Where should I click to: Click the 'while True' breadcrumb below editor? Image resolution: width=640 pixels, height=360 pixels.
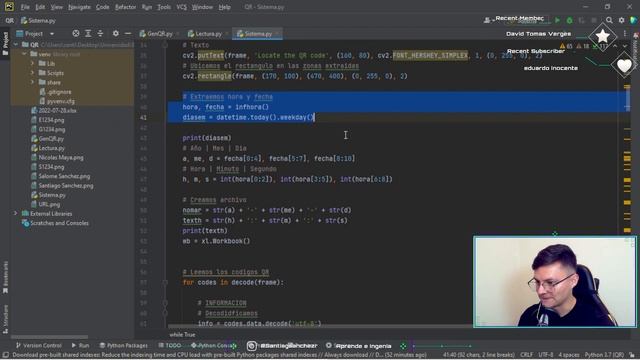click(182, 335)
